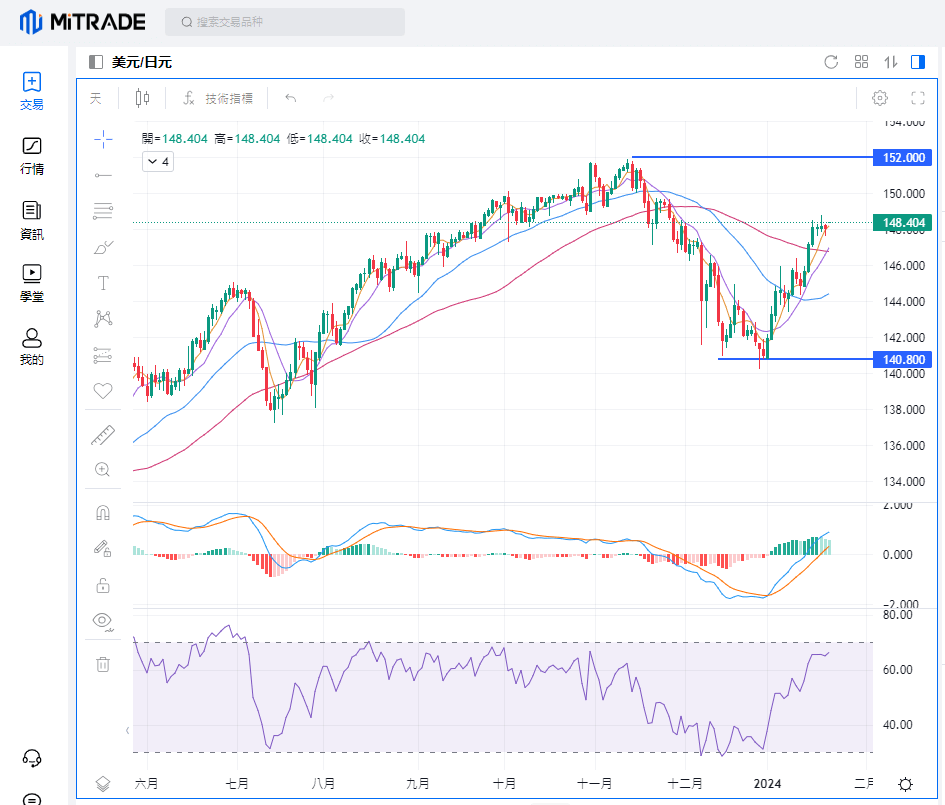Open the object tree layers panel
Viewport: 945px width, 805px height.
coord(102,784)
